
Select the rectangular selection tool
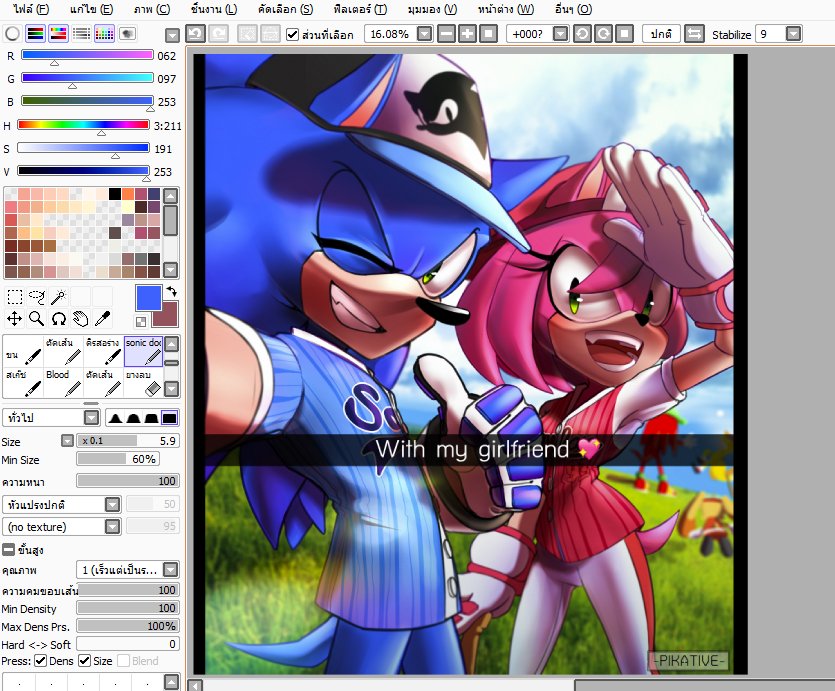(x=14, y=297)
